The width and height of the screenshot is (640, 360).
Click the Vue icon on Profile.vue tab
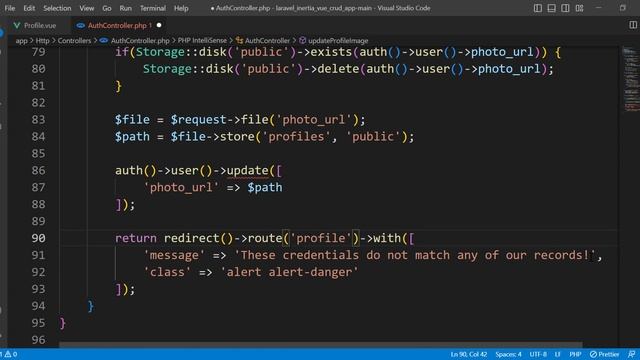(x=17, y=25)
